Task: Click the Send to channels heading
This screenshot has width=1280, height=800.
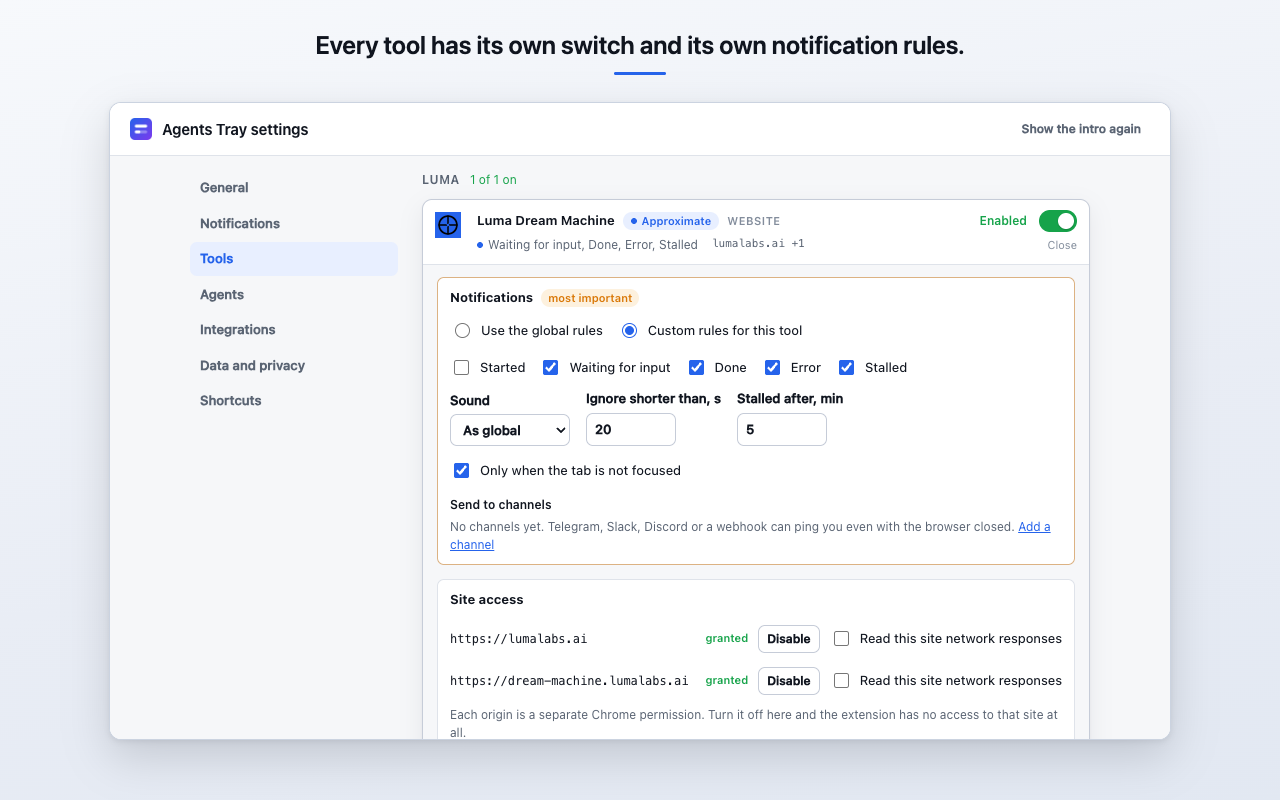Action: click(501, 505)
